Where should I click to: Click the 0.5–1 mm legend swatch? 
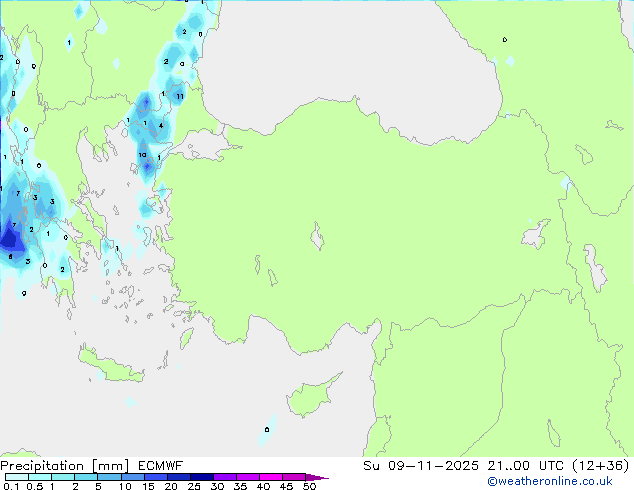(40, 477)
